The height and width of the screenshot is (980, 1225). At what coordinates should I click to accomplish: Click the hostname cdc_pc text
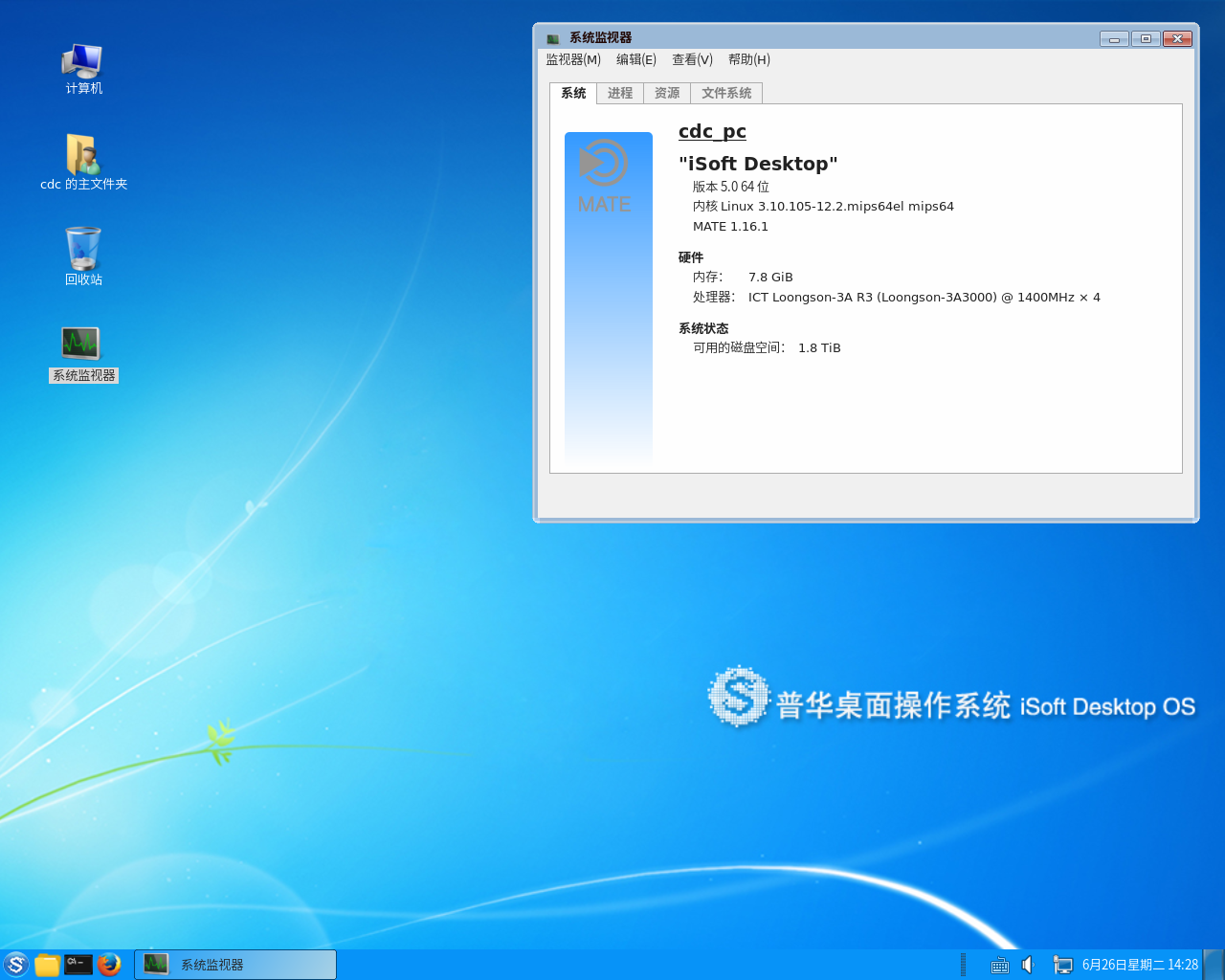tap(712, 132)
